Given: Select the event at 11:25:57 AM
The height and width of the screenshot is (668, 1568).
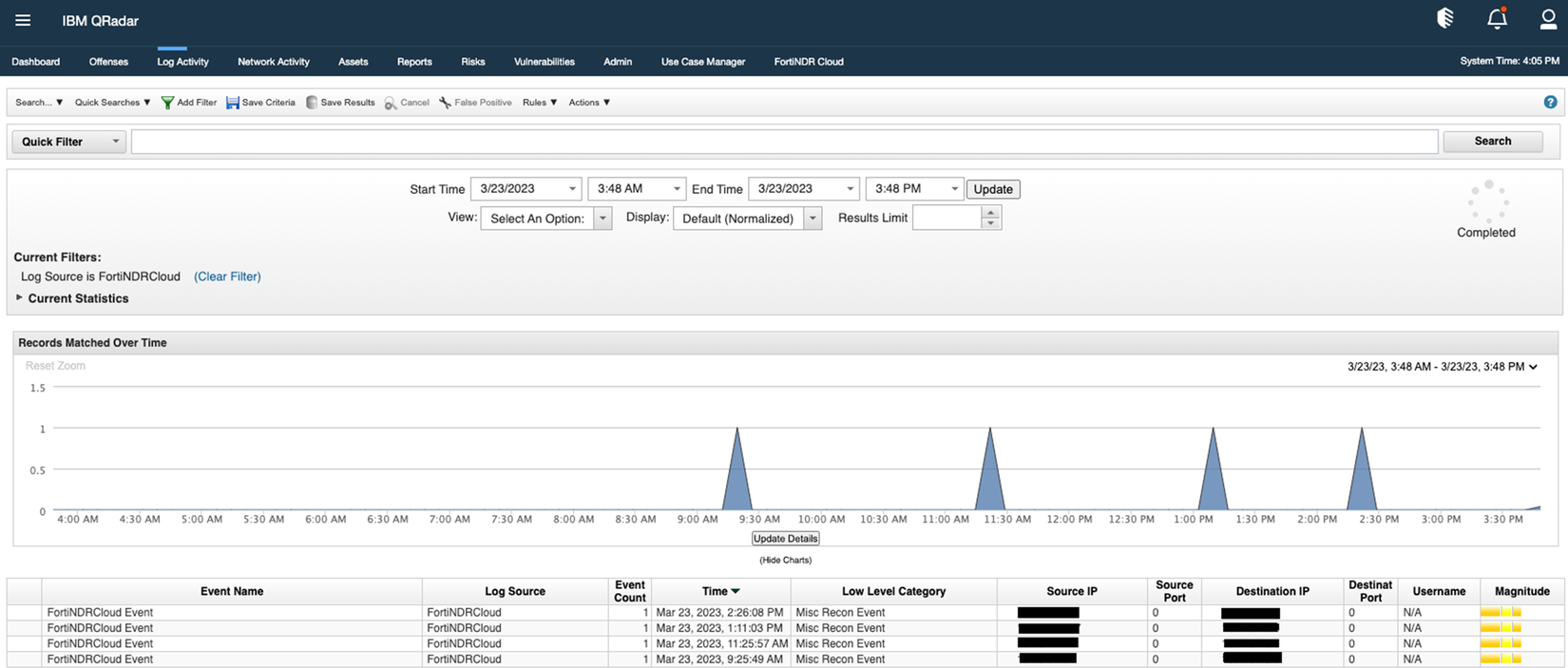Looking at the screenshot, I should coord(784,643).
